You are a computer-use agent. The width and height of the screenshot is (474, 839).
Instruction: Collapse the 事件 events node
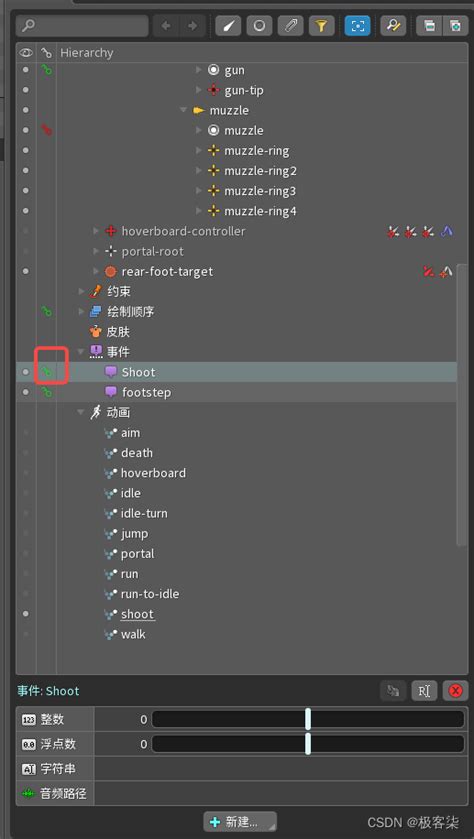81,352
